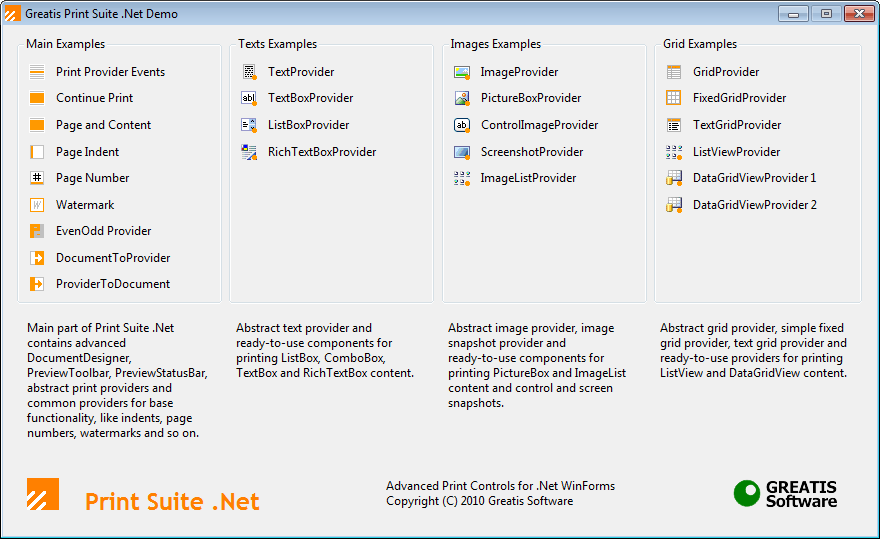Click the TextBoxProvider icon
Screen dimensions: 880x539
coord(249,98)
